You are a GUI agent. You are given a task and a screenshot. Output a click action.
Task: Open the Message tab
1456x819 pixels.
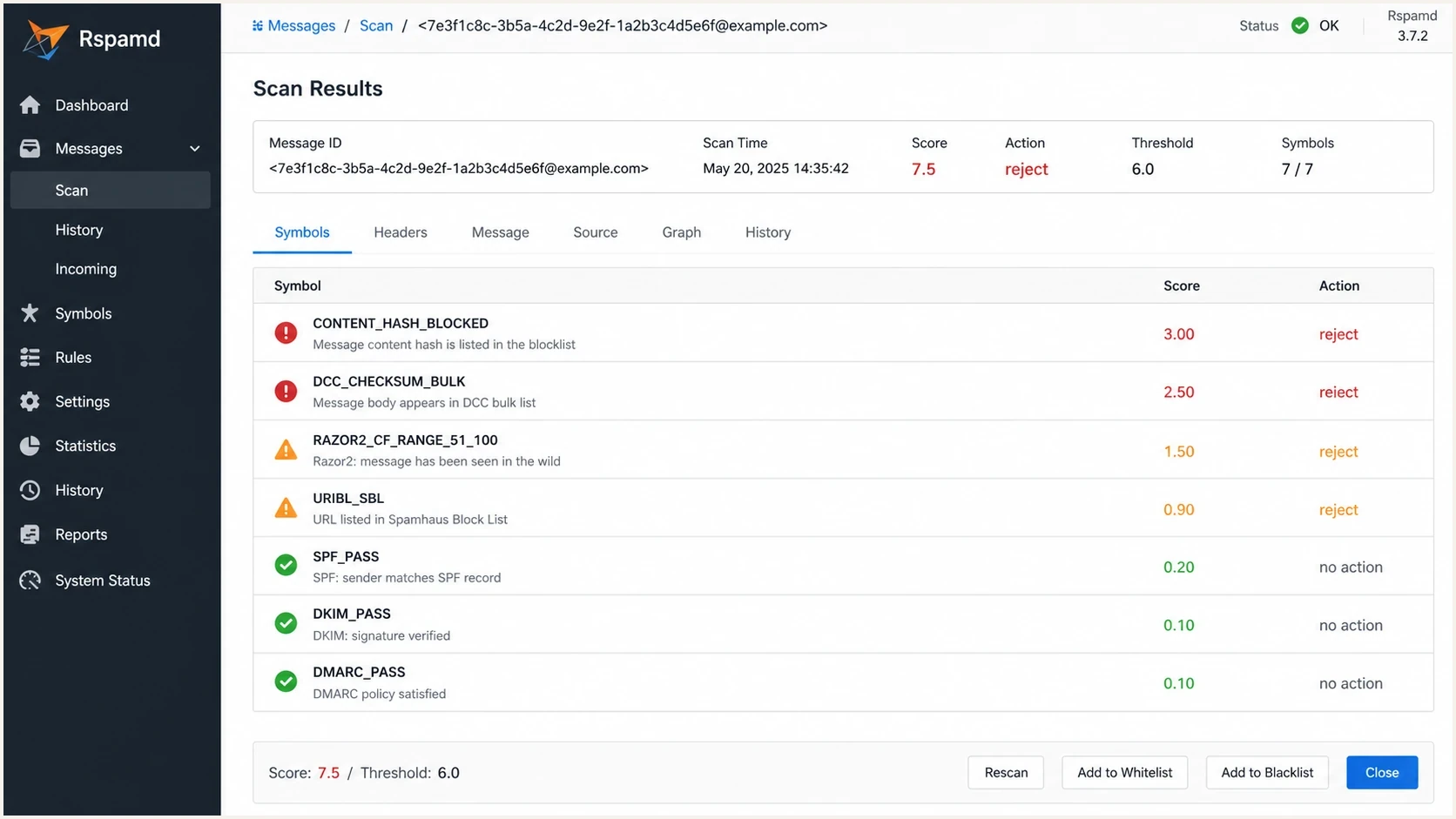(501, 232)
